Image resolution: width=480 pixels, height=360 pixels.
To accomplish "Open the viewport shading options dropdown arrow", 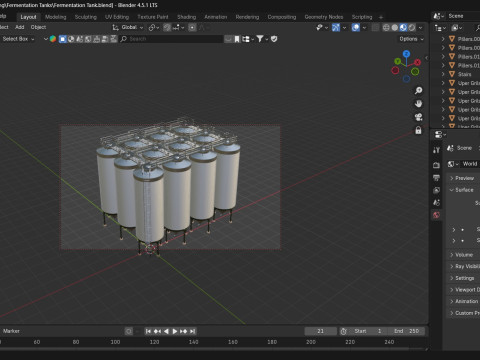I will [x=420, y=28].
